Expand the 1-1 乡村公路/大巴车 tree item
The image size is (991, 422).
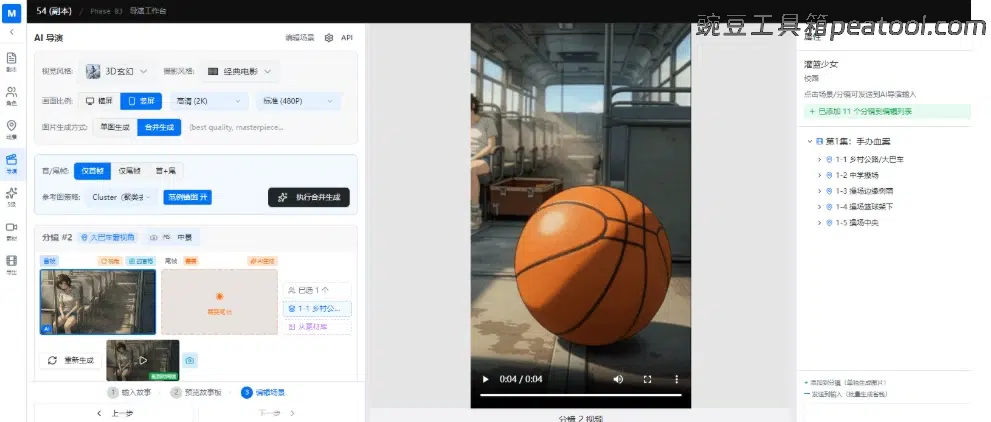click(x=820, y=159)
